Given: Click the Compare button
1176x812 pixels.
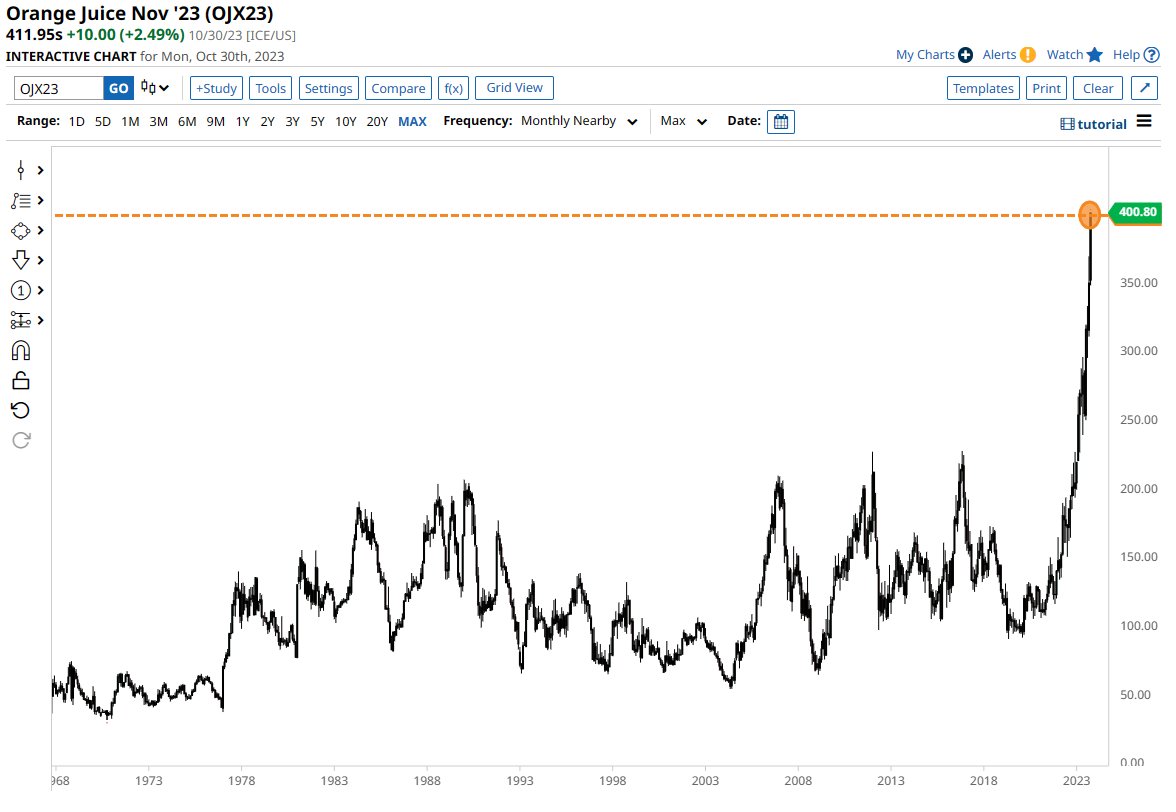Looking at the screenshot, I should (398, 88).
